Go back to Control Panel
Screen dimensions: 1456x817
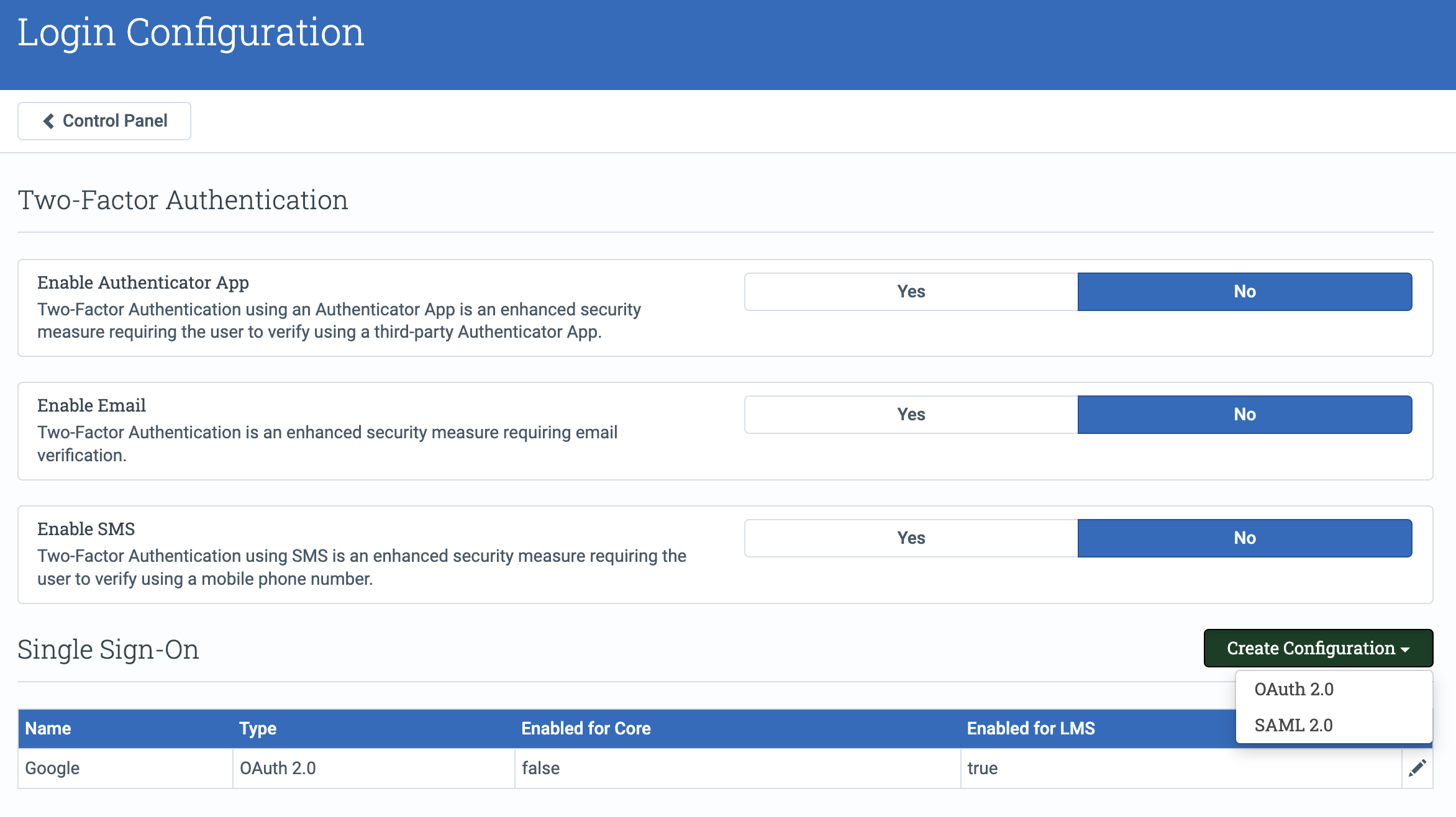tap(104, 120)
